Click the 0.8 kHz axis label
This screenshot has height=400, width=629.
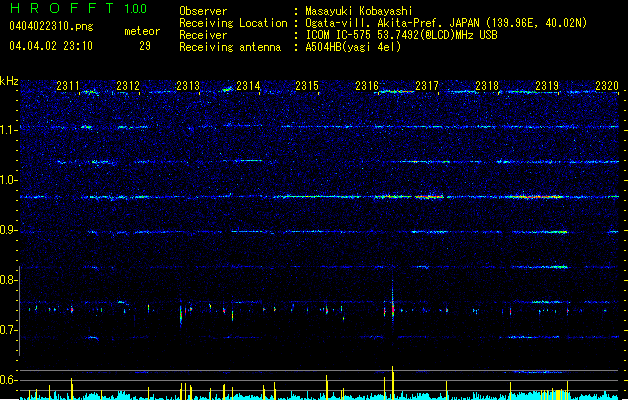coord(8,280)
